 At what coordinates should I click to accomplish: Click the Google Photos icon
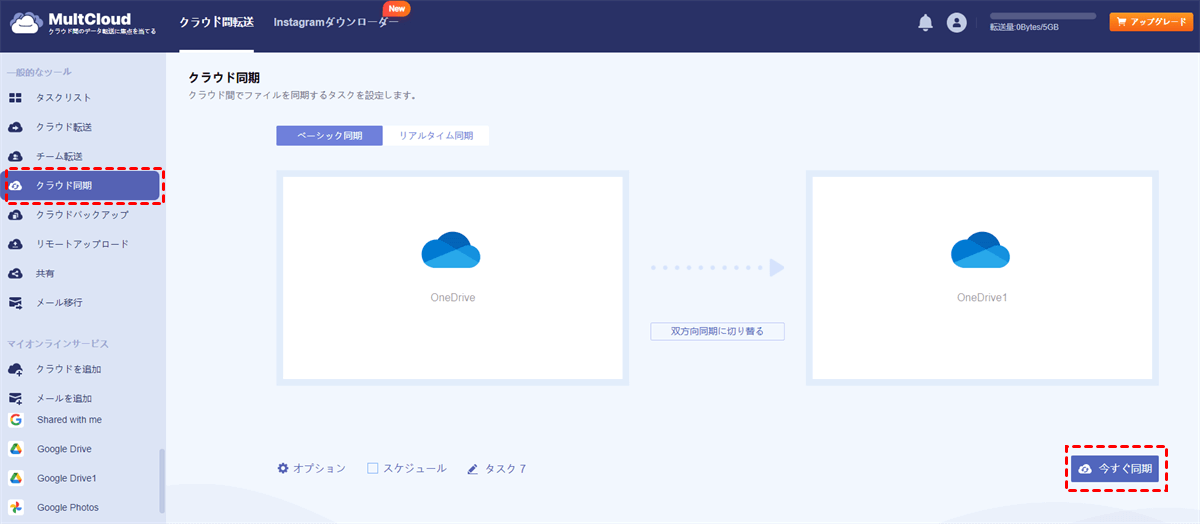[15, 507]
